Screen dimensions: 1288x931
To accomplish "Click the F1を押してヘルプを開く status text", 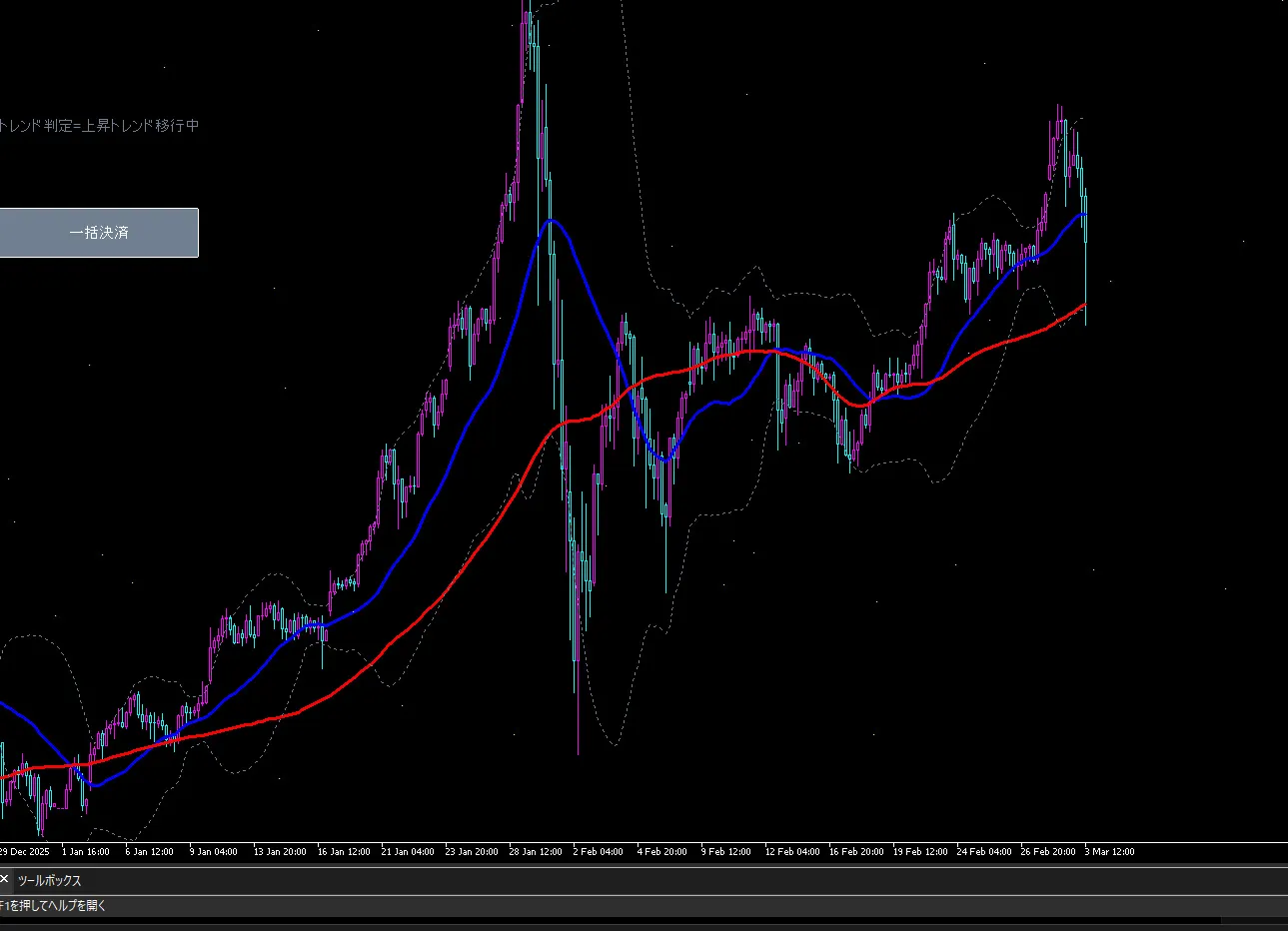I will point(53,906).
